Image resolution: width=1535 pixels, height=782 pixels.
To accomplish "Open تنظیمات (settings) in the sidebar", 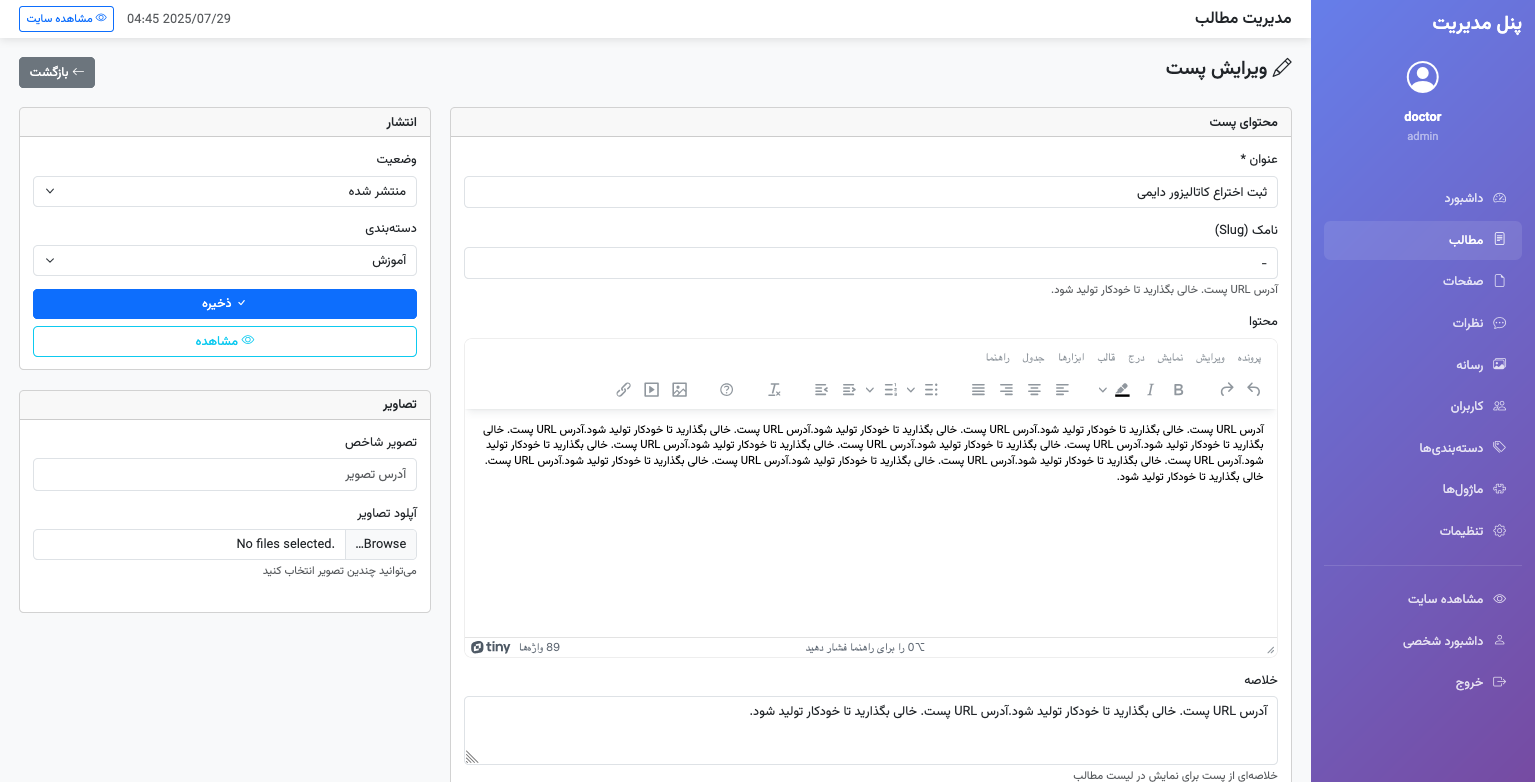I will pos(1422,531).
